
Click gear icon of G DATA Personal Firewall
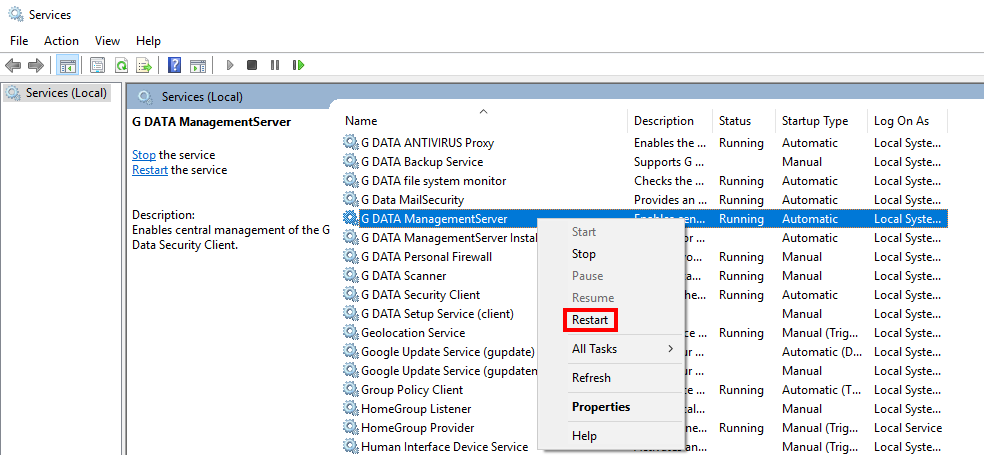pyautogui.click(x=350, y=257)
